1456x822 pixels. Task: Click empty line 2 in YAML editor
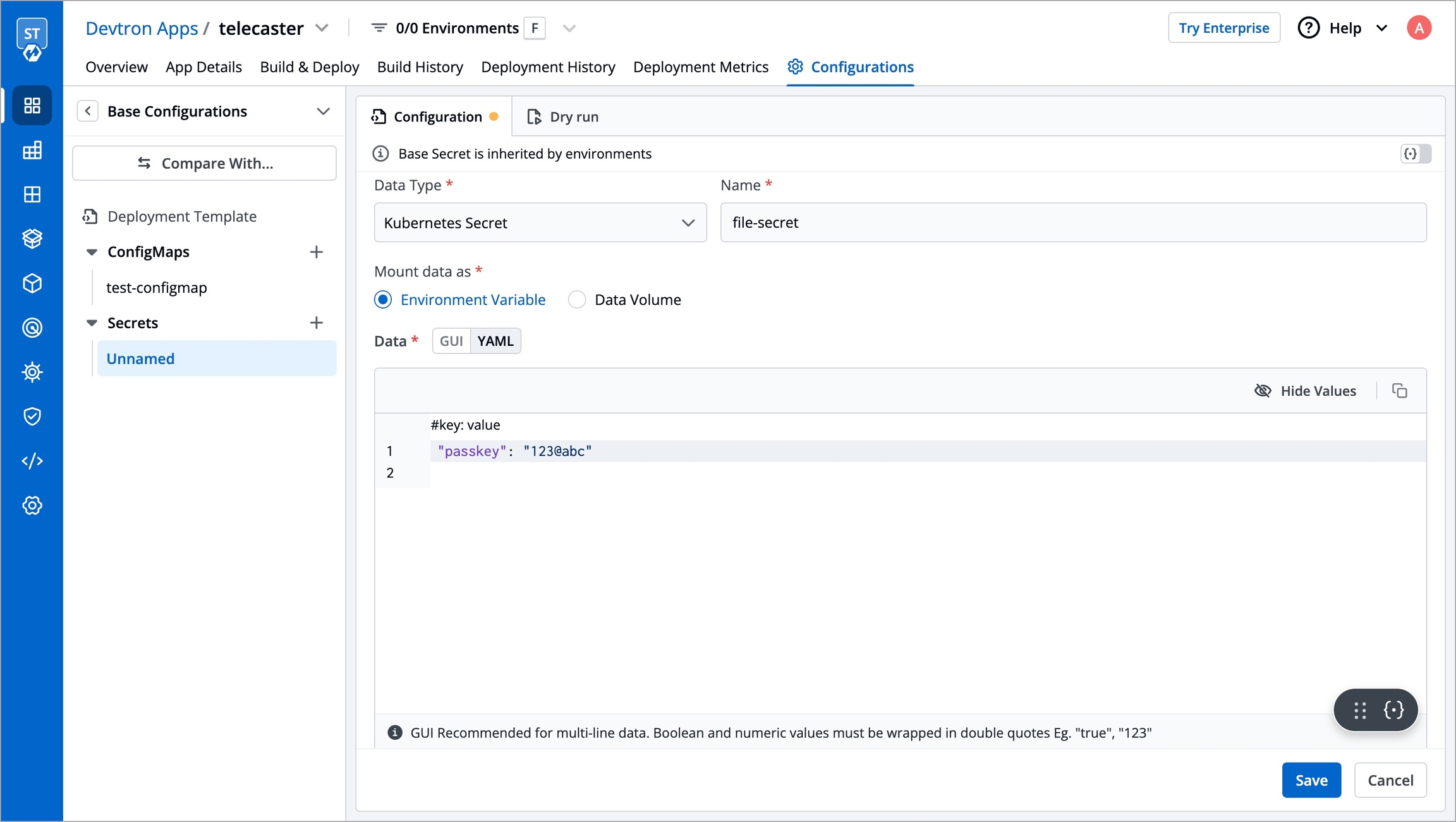(928, 473)
